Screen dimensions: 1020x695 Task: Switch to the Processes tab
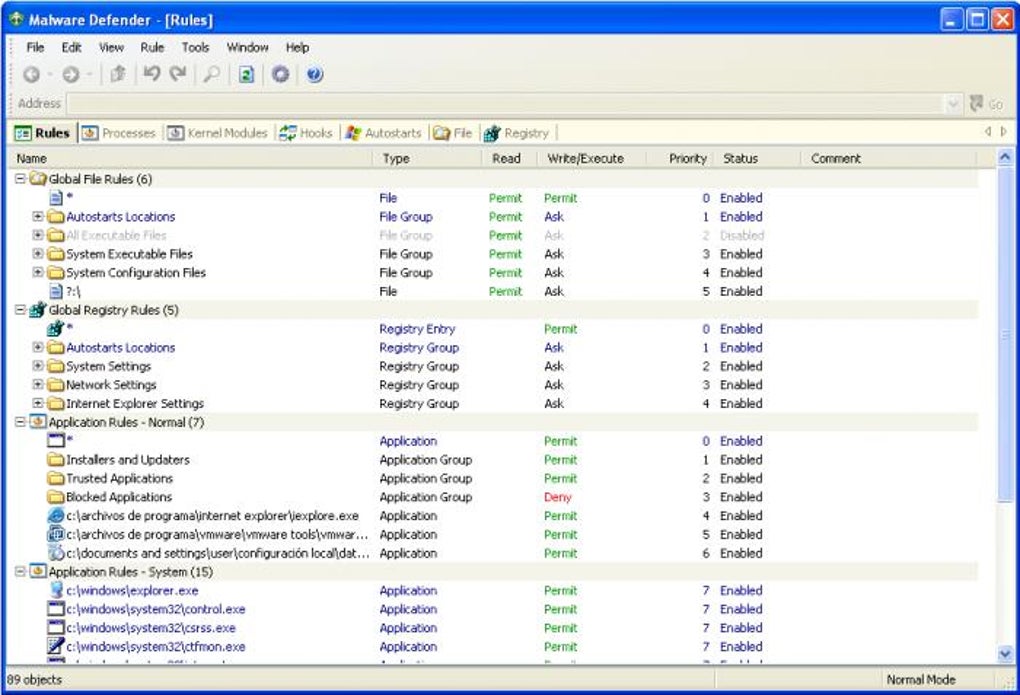[x=119, y=133]
